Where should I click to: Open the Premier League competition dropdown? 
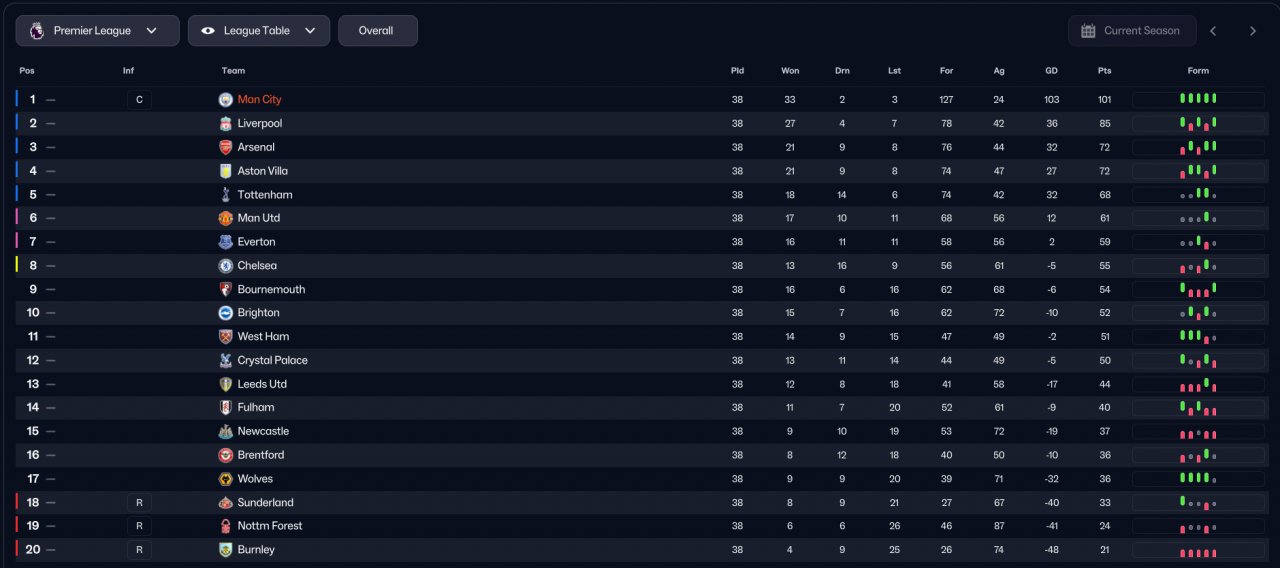click(97, 31)
